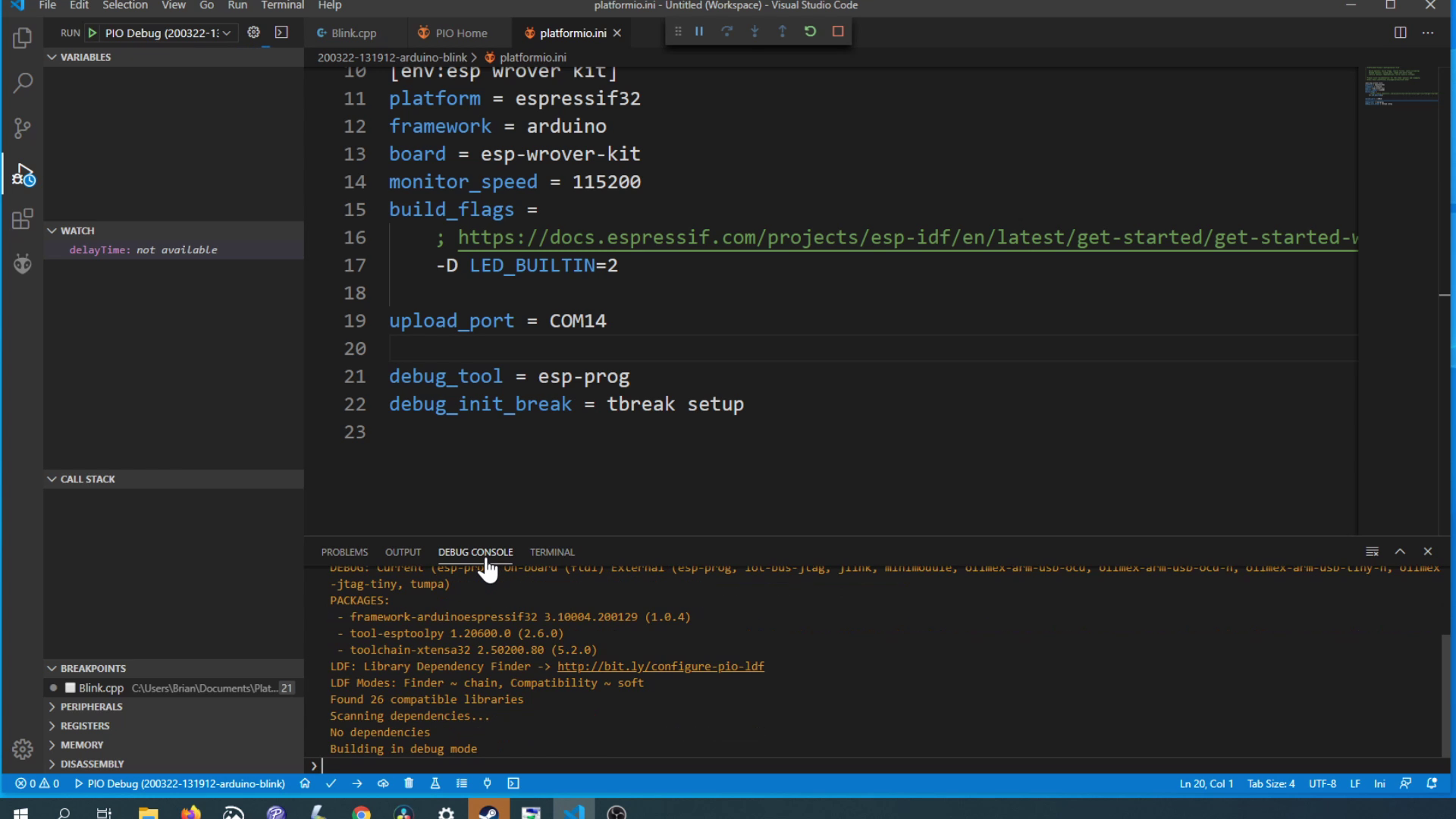Click the Step Into debug button
Viewport: 1456px width, 819px height.
tap(755, 32)
